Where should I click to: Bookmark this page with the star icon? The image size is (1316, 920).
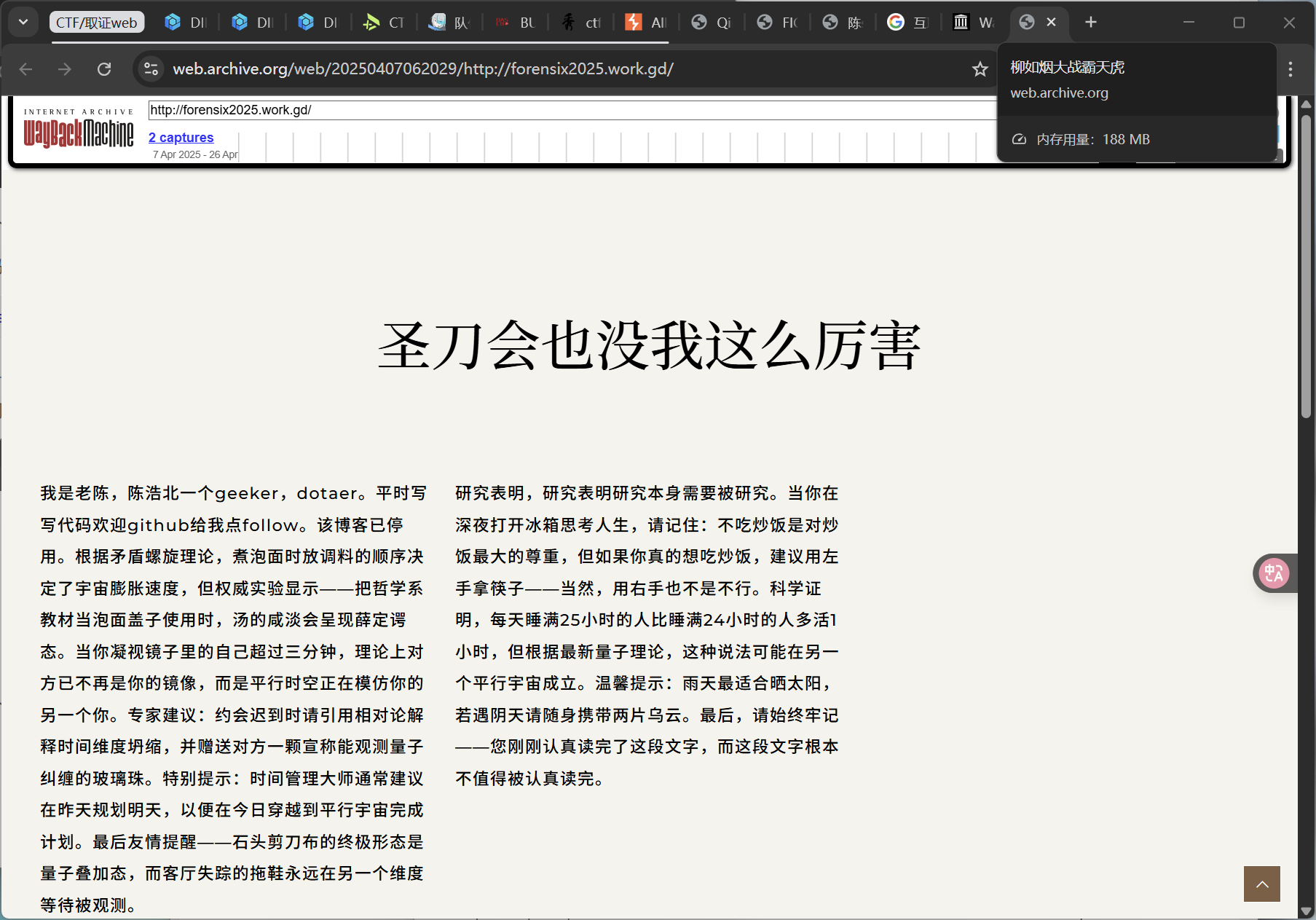(x=980, y=69)
